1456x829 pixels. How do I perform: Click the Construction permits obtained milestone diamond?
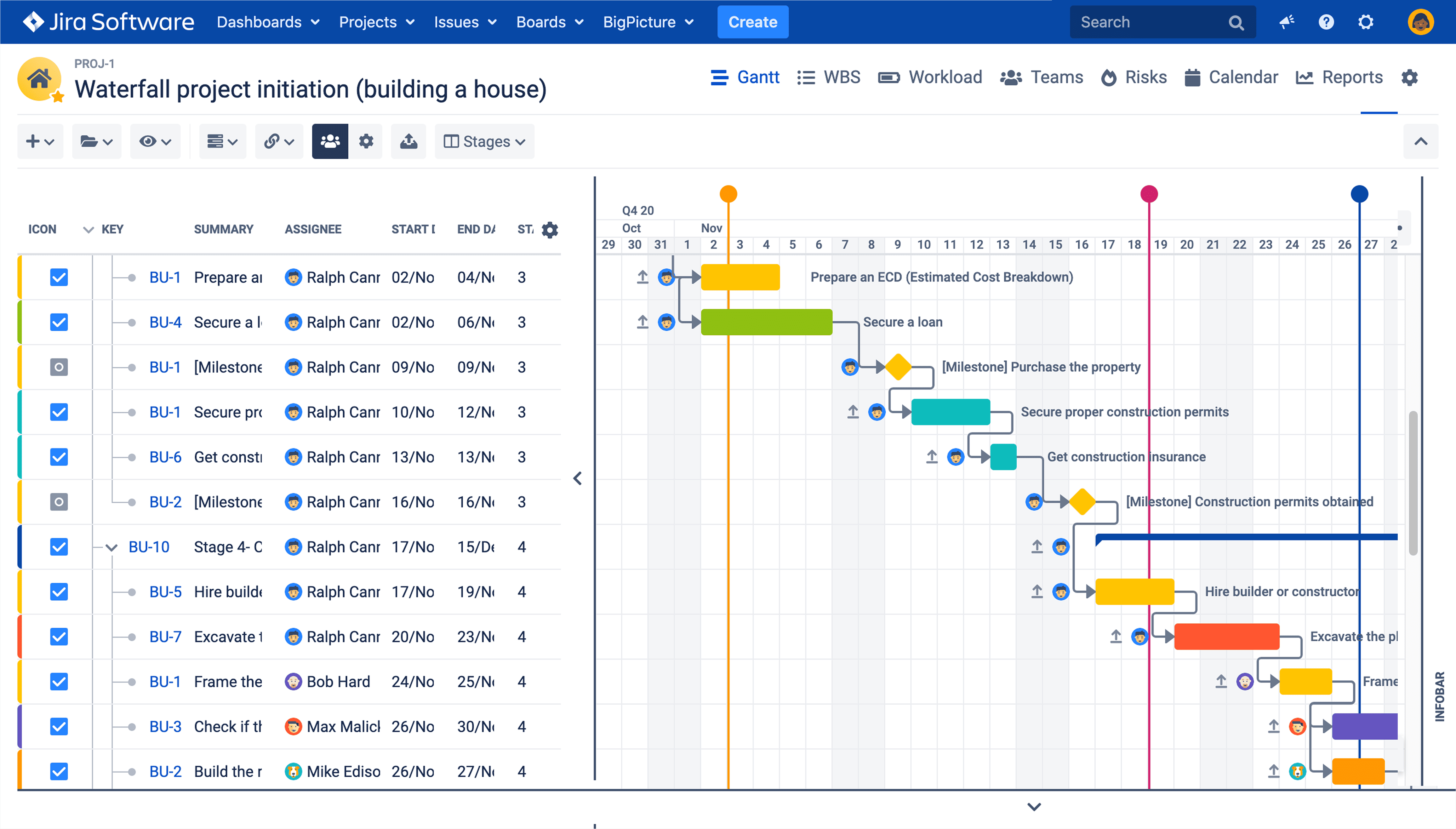pyautogui.click(x=1082, y=502)
